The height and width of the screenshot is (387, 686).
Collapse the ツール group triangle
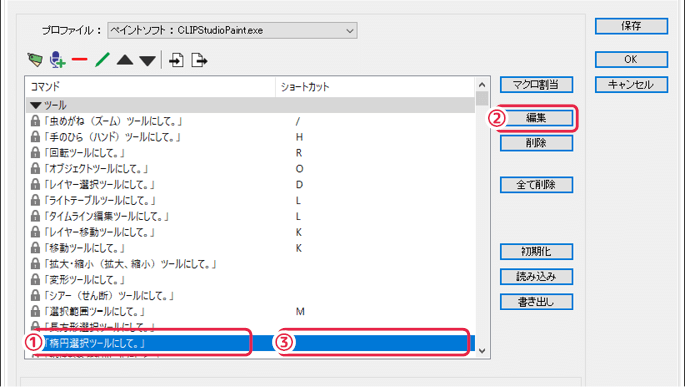(x=36, y=105)
